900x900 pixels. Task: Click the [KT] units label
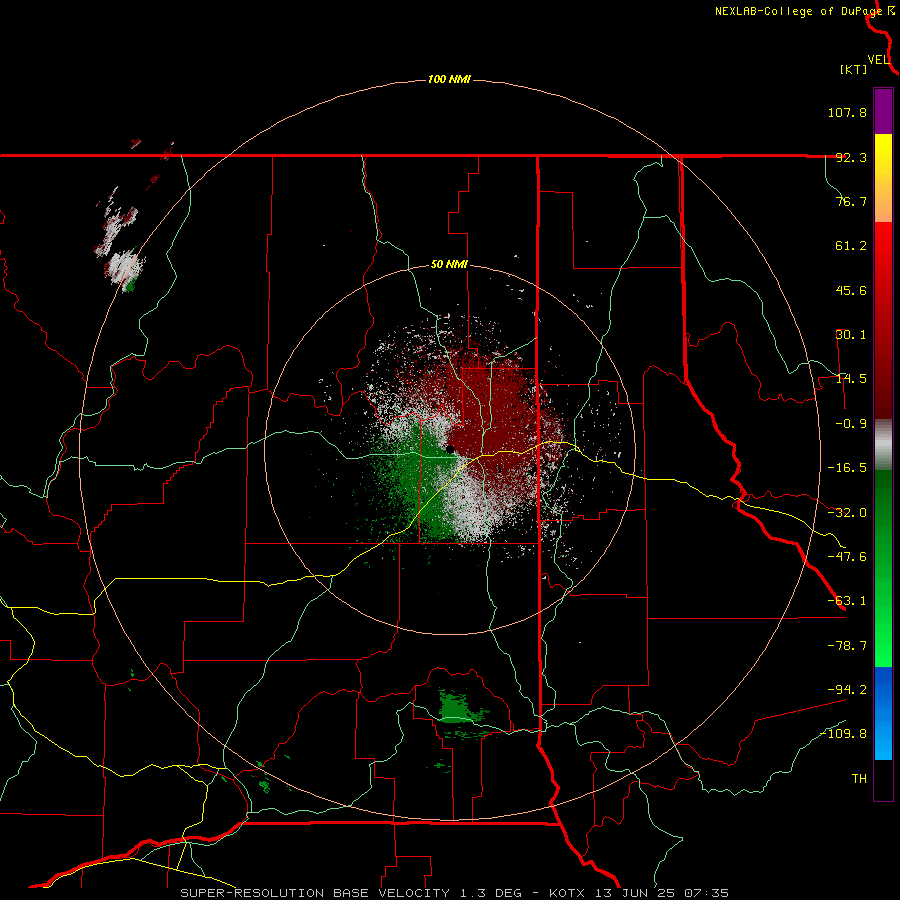854,69
